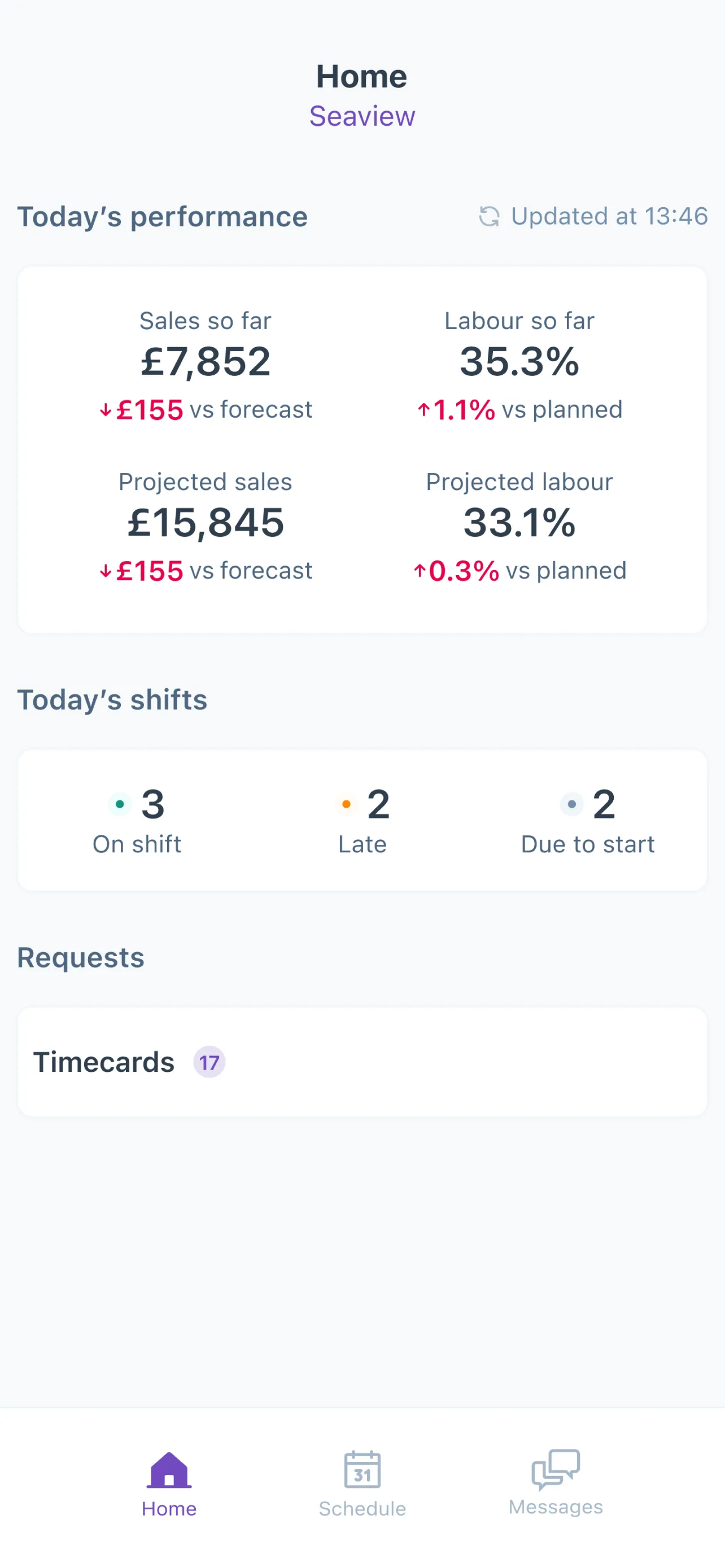Switch to the Messages tab label
The height and width of the screenshot is (1568, 725).
pyautogui.click(x=556, y=1506)
